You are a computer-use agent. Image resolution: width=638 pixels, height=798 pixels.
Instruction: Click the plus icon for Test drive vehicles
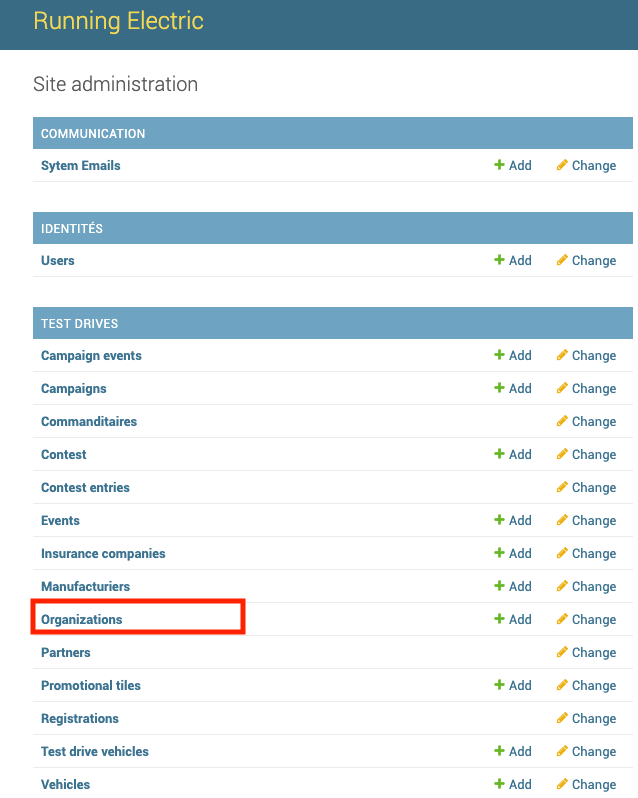(x=499, y=751)
